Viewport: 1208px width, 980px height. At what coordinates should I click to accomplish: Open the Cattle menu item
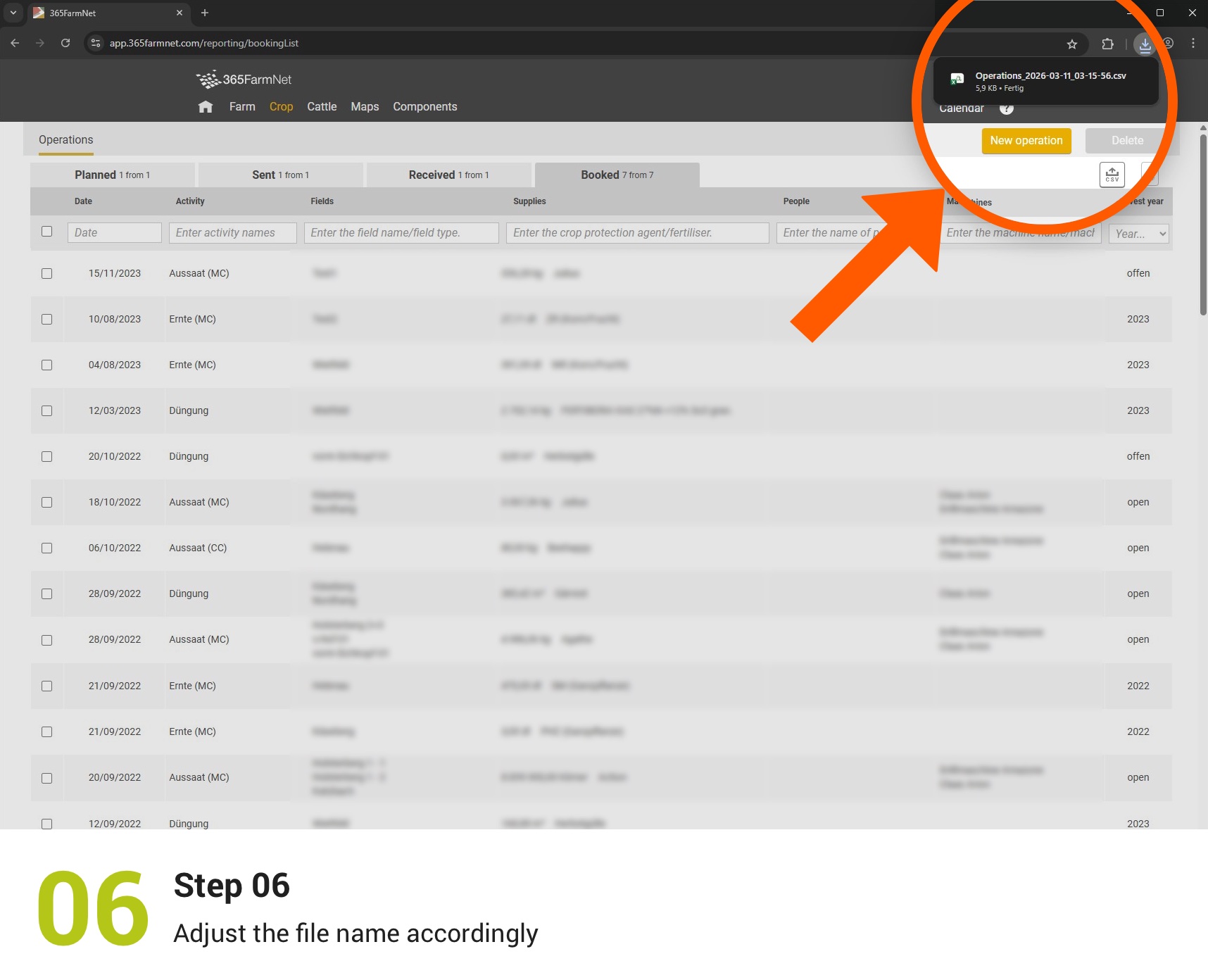point(321,106)
